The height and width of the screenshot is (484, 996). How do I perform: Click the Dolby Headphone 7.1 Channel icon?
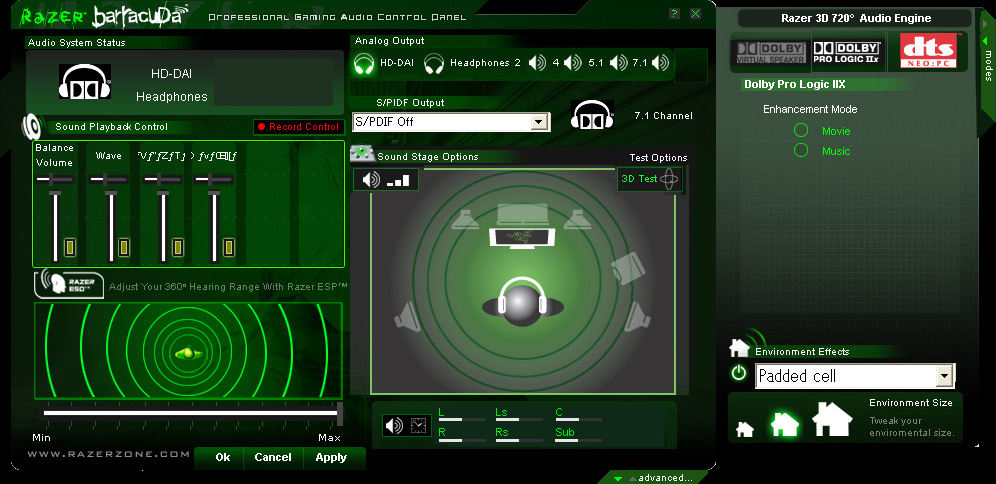(x=592, y=115)
